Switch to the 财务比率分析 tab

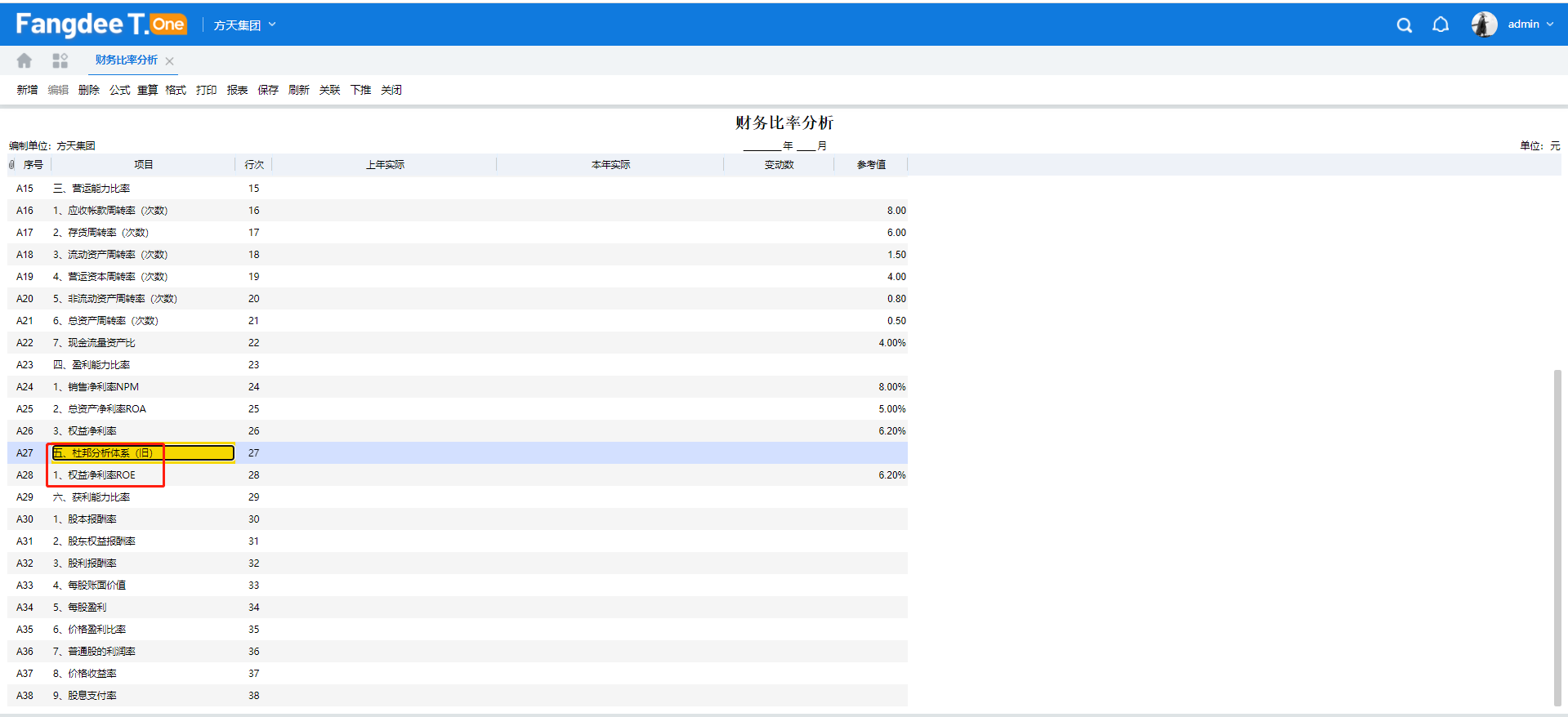pyautogui.click(x=126, y=60)
